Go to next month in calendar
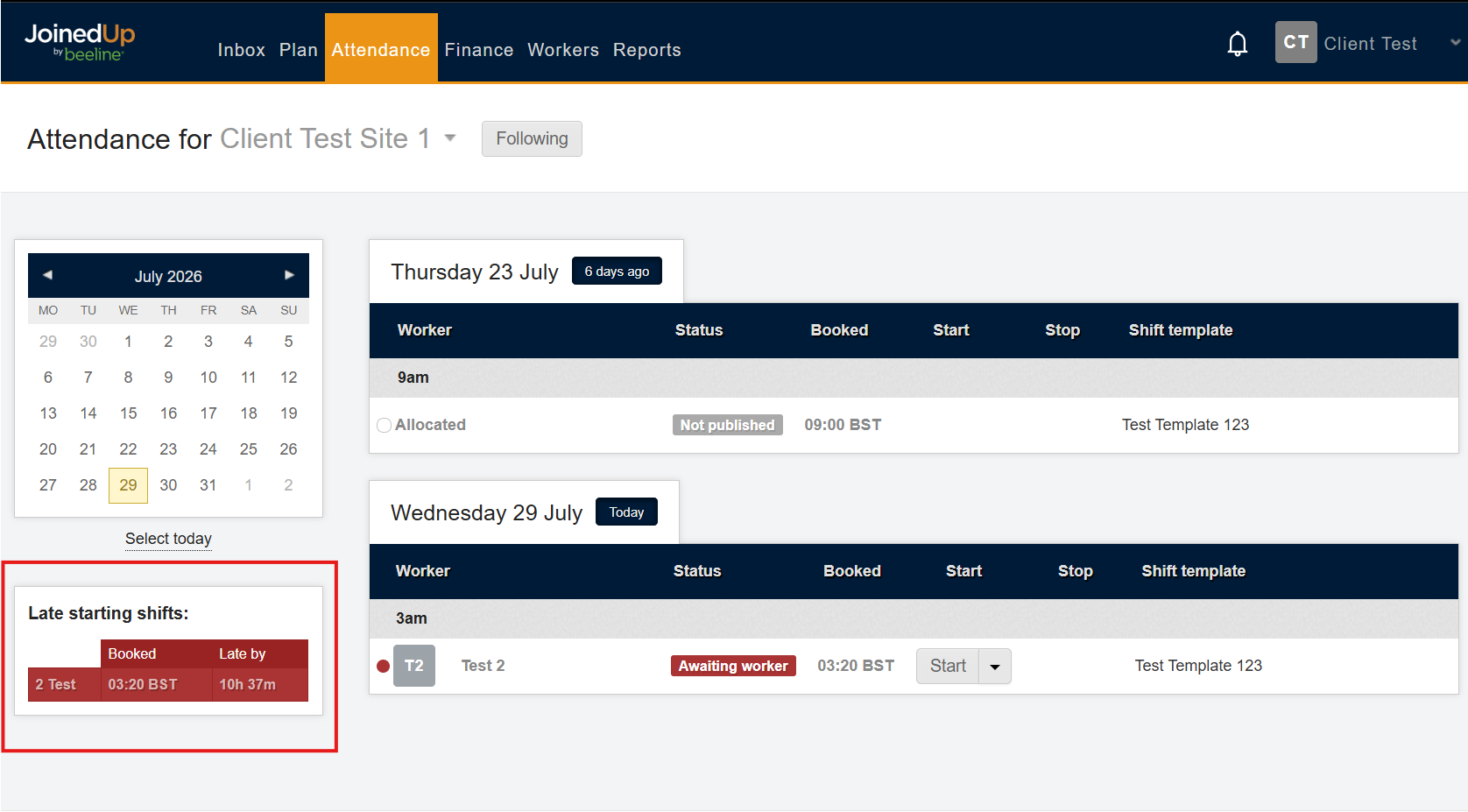Image resolution: width=1468 pixels, height=812 pixels. tap(289, 275)
